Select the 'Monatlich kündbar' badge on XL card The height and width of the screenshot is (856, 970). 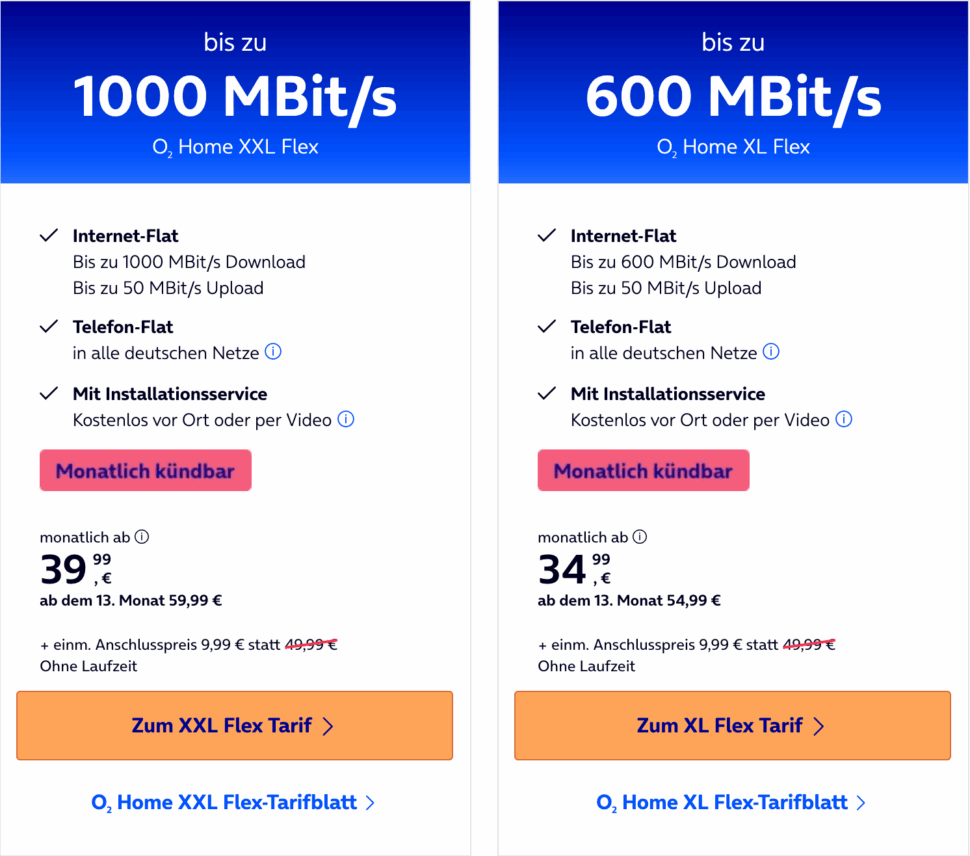point(643,470)
